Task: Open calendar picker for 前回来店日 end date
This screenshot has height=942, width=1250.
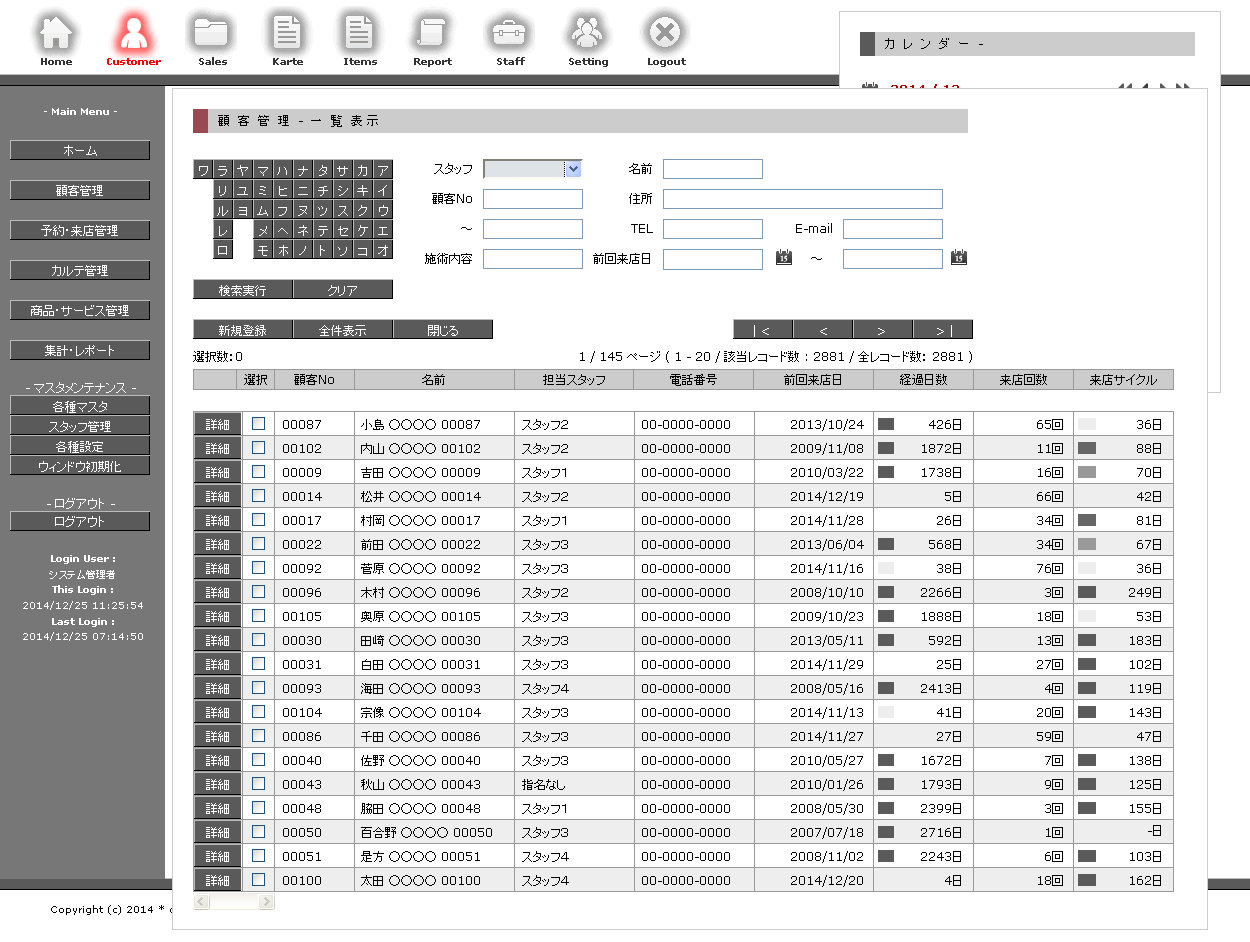Action: pyautogui.click(x=958, y=258)
